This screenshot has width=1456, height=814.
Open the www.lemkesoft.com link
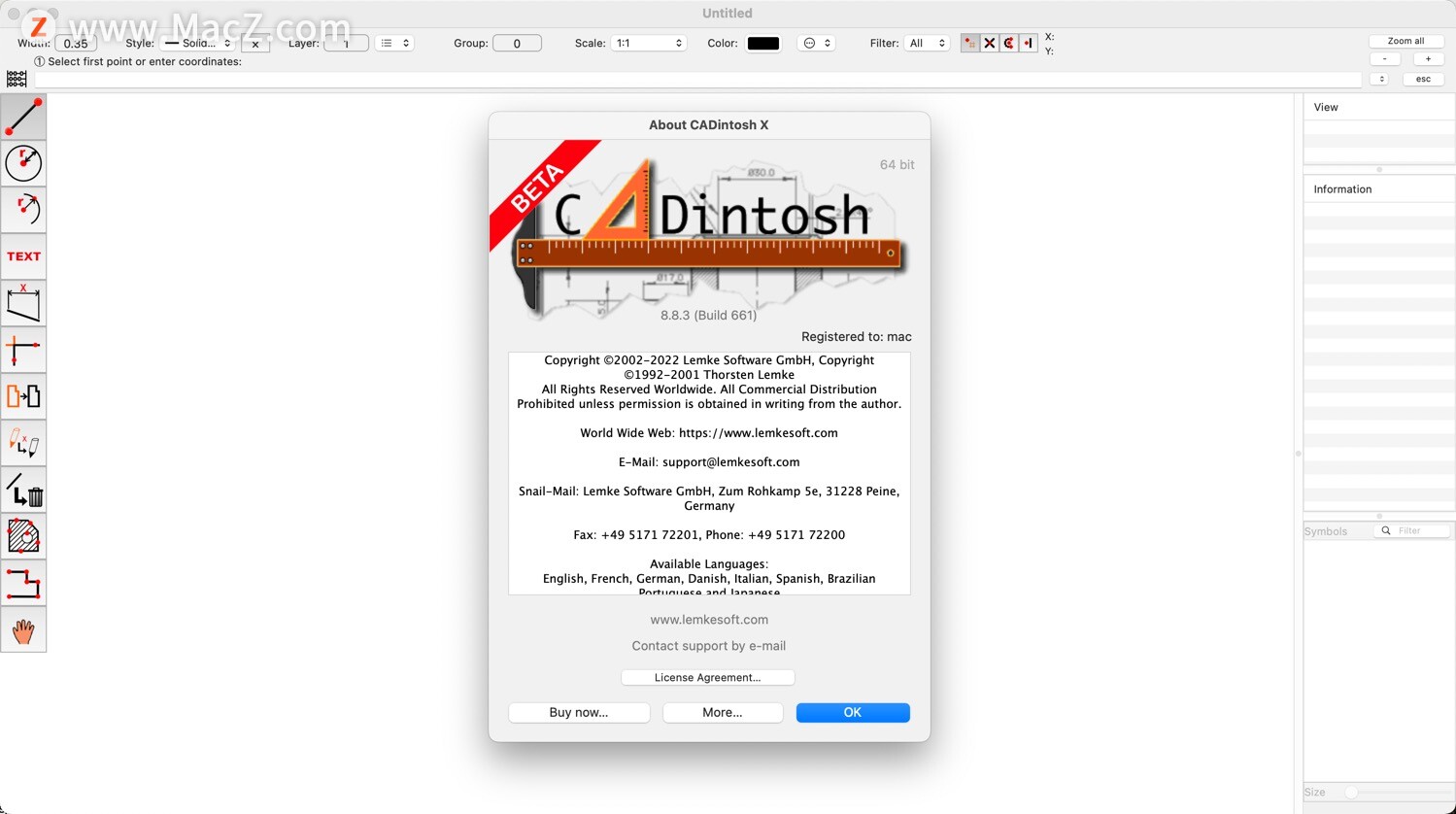[x=709, y=620]
